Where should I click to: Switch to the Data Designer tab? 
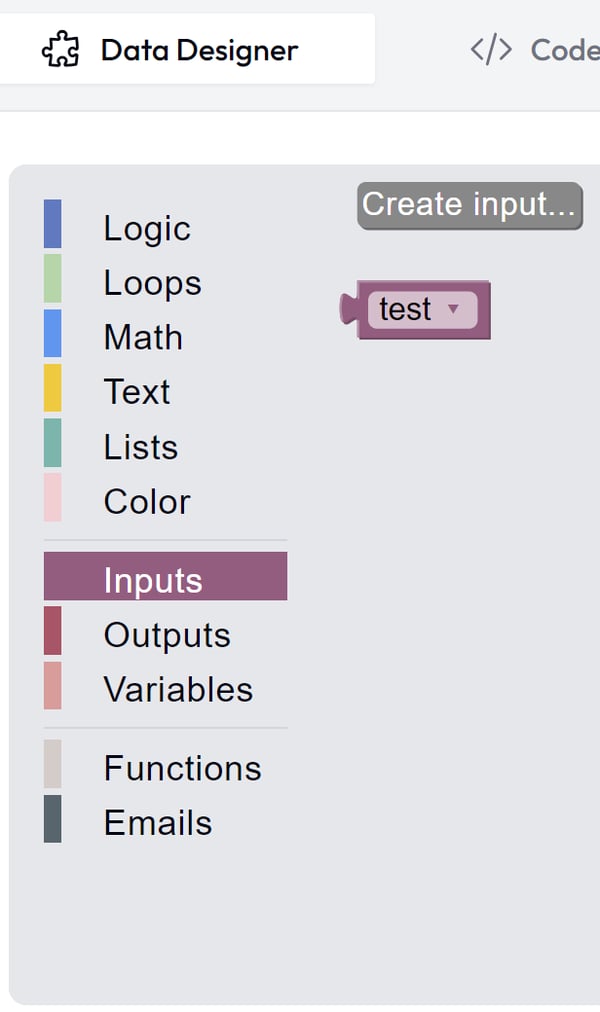click(x=187, y=49)
